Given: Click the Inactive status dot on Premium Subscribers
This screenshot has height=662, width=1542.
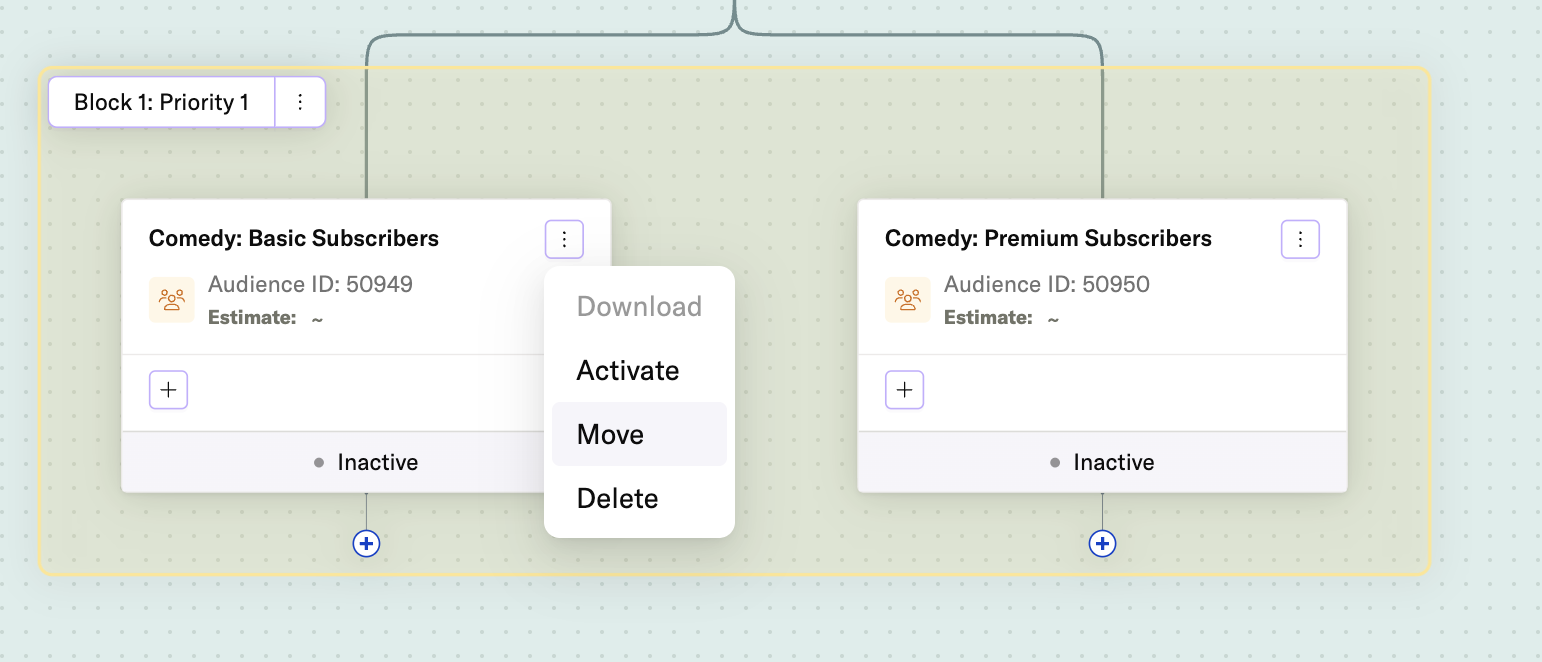Looking at the screenshot, I should click(1055, 462).
